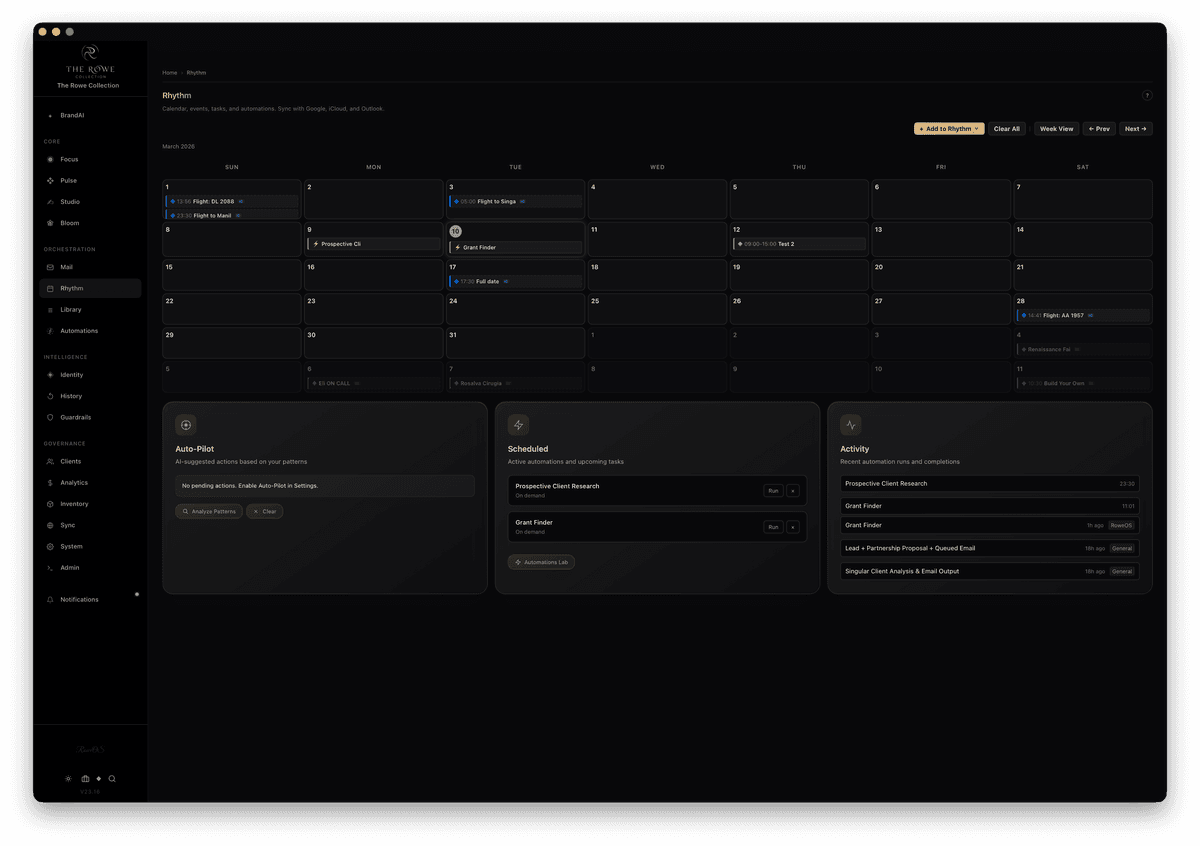Click the help question mark icon
This screenshot has height=846, width=1200.
[1147, 96]
